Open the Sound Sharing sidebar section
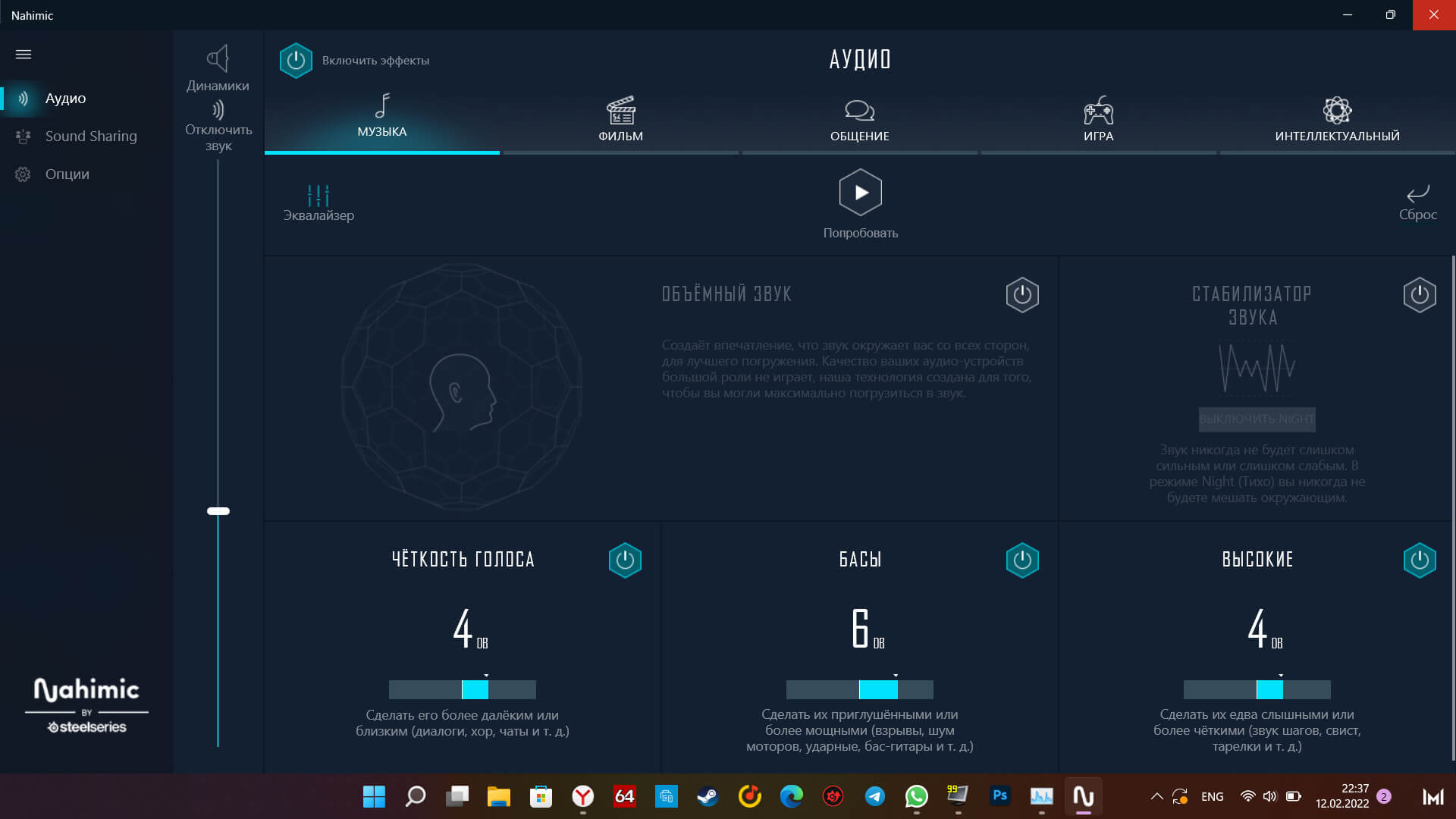 [90, 136]
